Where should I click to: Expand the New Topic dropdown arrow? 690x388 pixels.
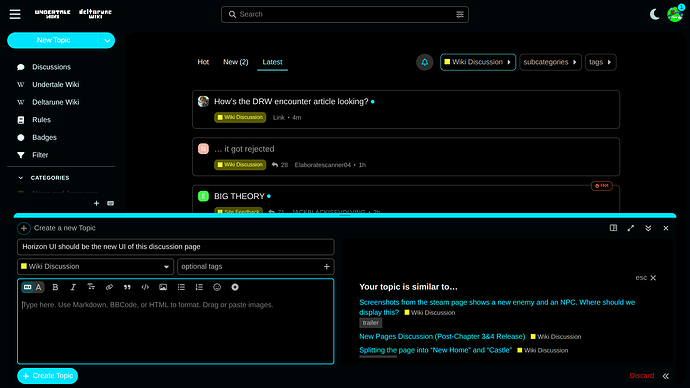[x=107, y=40]
